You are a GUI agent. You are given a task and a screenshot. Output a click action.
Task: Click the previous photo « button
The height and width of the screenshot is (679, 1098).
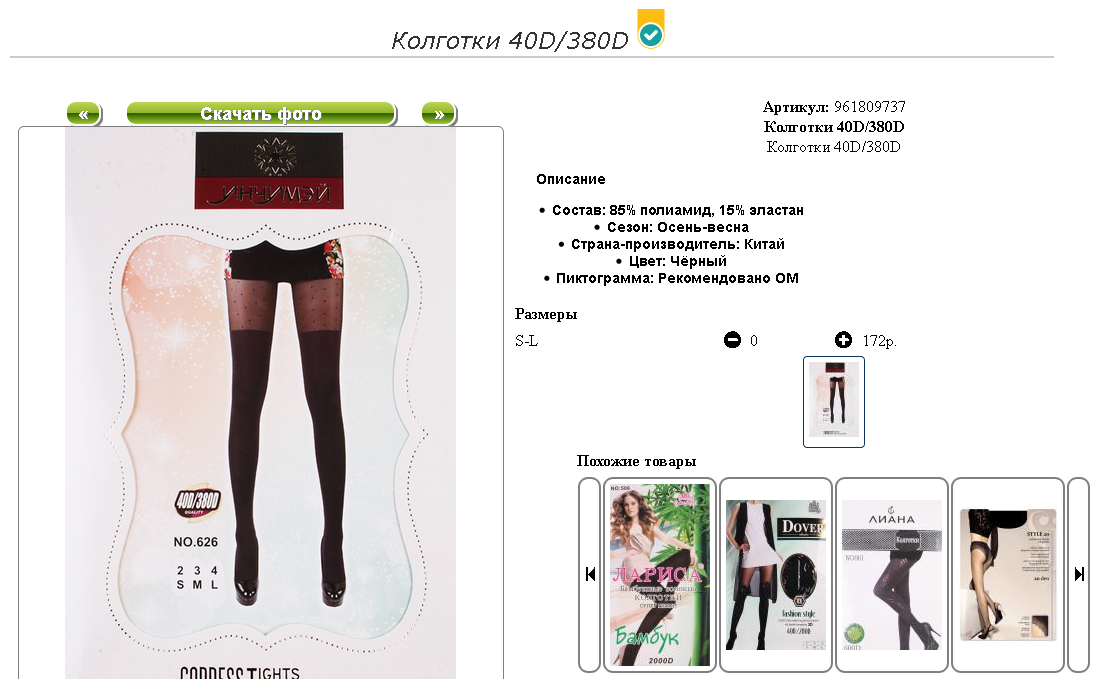84,113
